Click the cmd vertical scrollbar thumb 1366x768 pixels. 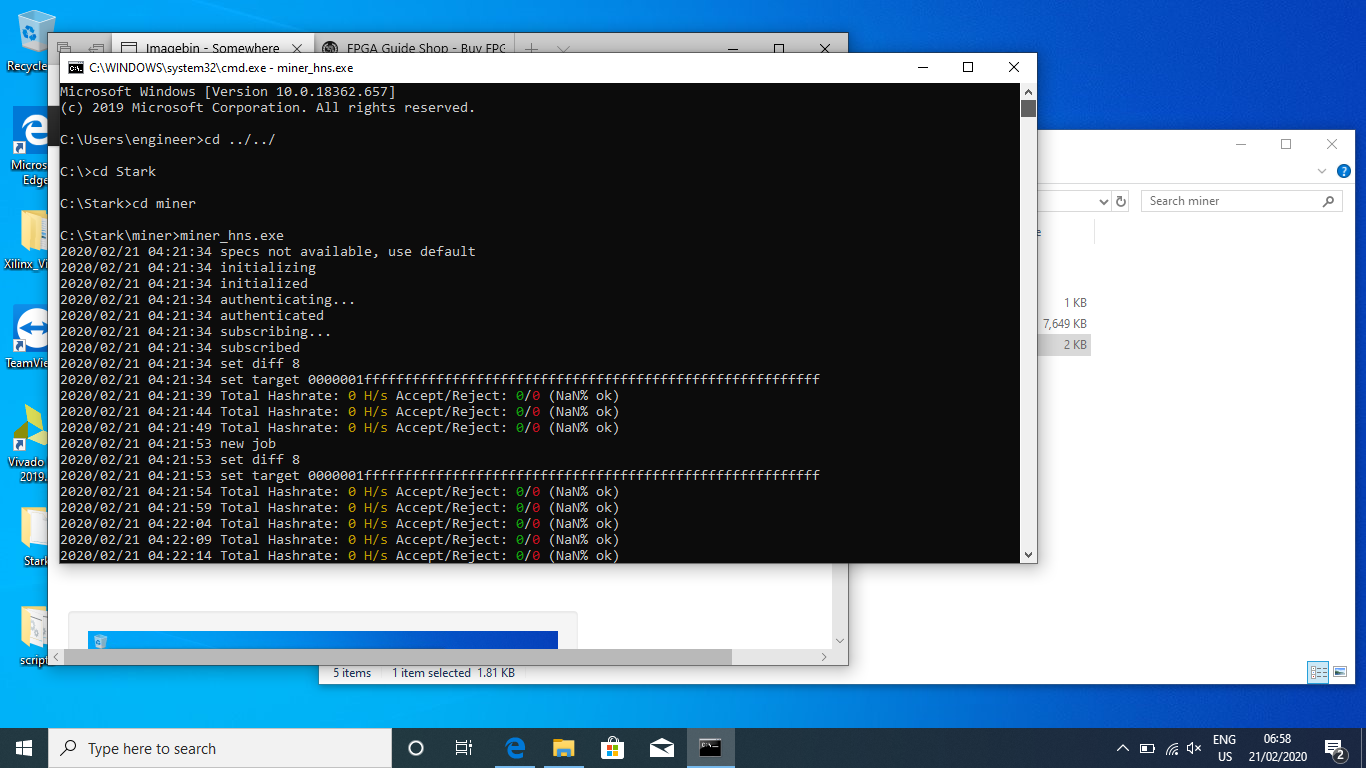coord(1028,108)
